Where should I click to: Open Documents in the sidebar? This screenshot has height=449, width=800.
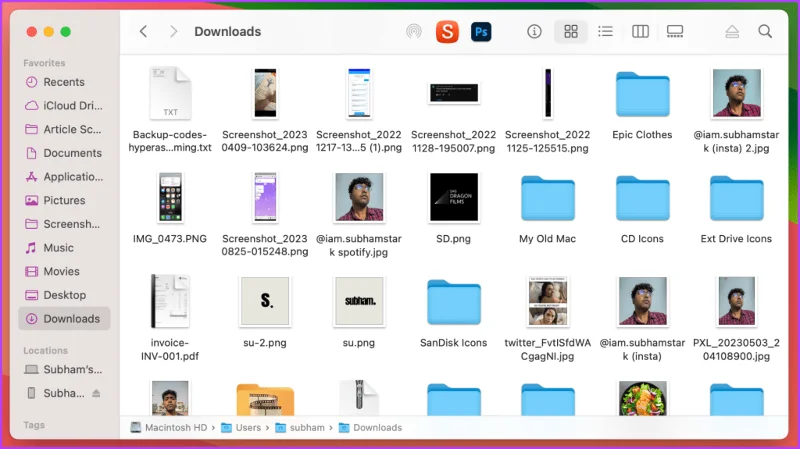coord(64,153)
